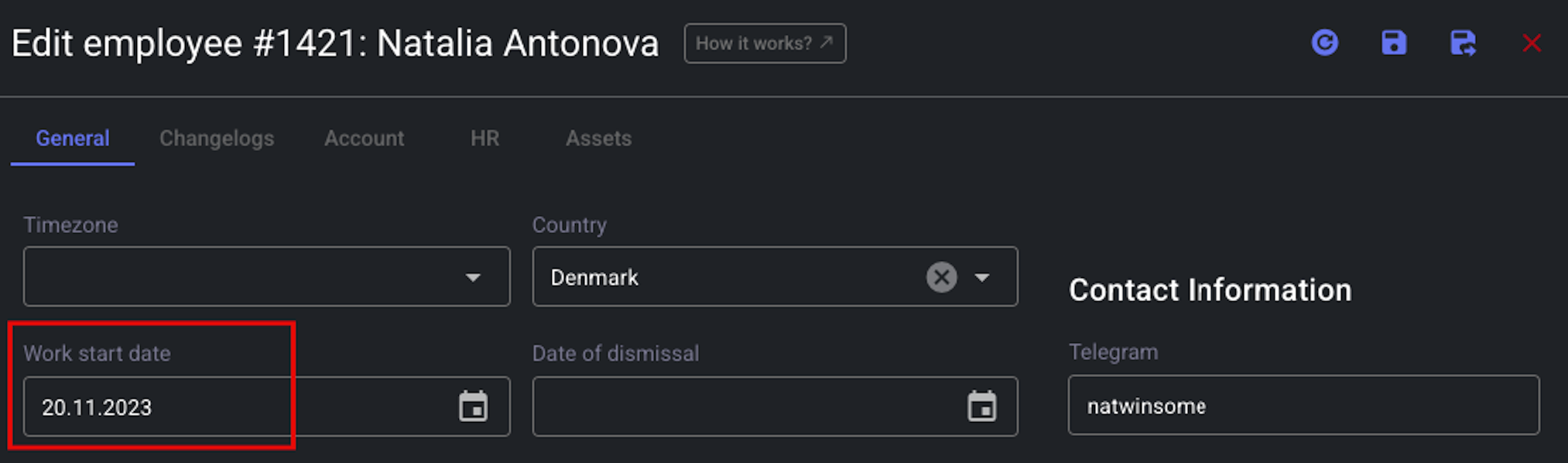Click the save-and-exit icon with arrow
The image size is (1568, 463).
click(x=1463, y=43)
